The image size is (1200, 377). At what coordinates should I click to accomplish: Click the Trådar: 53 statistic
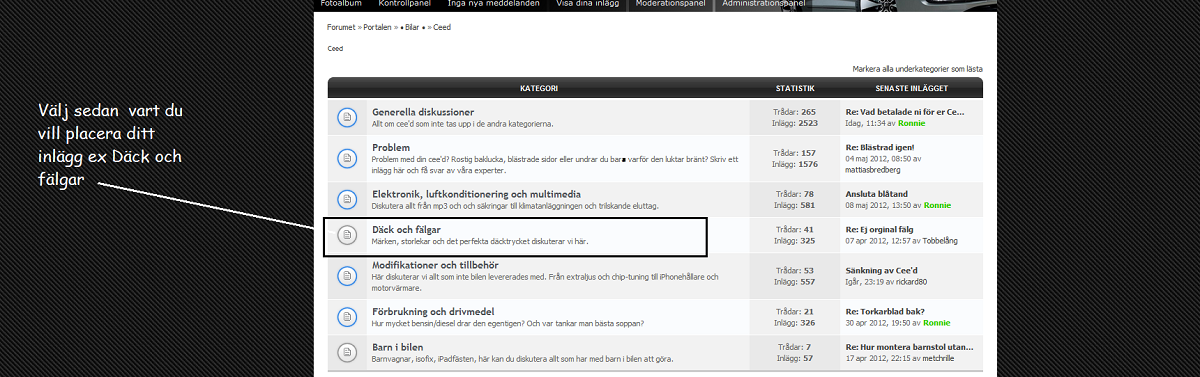tap(795, 270)
